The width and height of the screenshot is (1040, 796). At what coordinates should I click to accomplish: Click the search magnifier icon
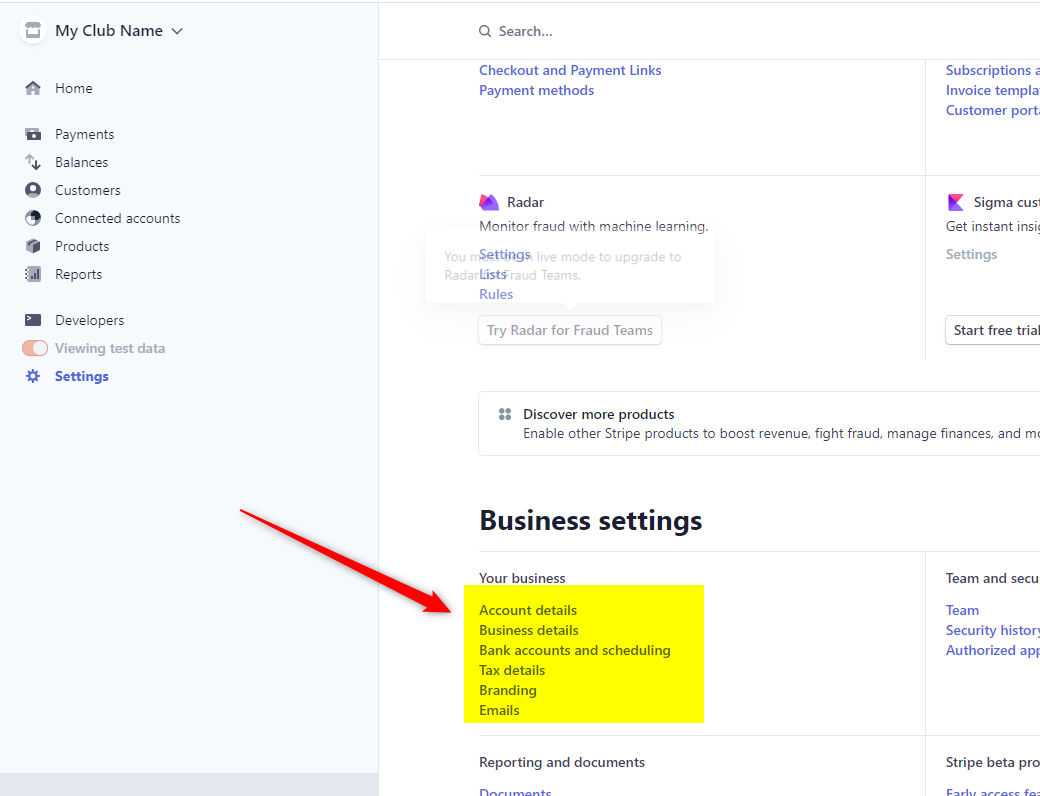click(485, 31)
